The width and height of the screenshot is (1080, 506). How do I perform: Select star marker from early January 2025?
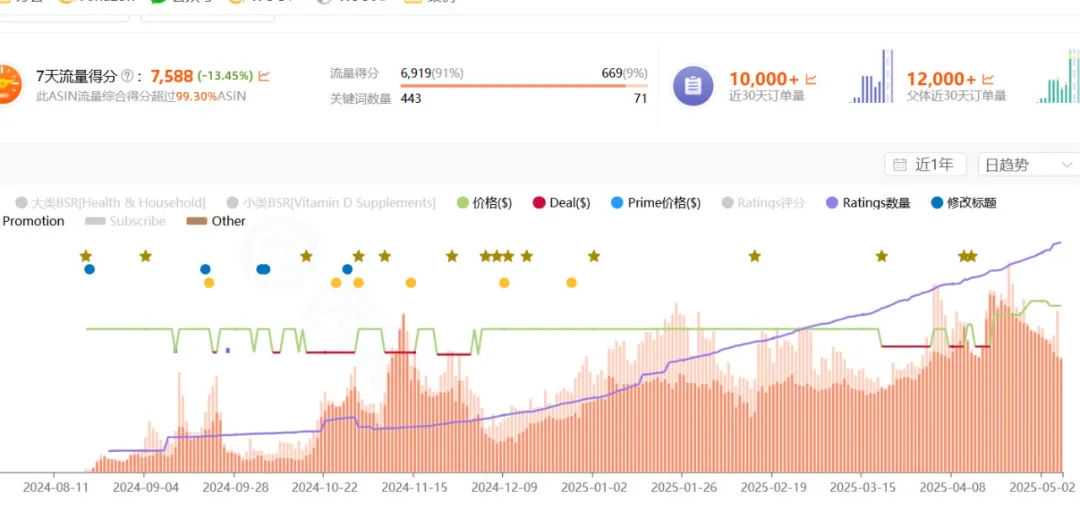[594, 256]
